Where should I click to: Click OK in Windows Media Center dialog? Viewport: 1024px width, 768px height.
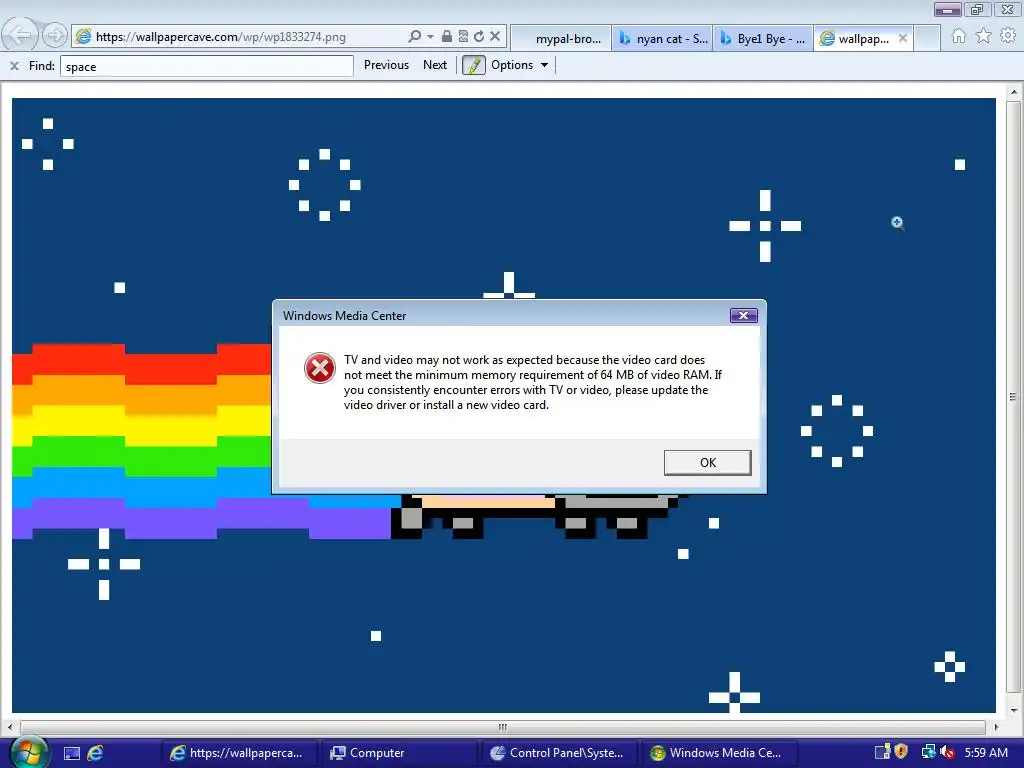[x=707, y=462]
